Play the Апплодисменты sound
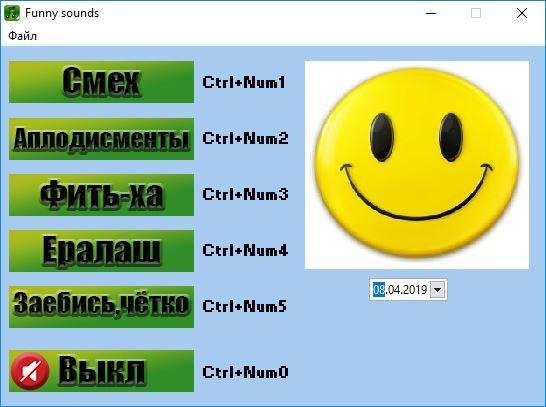Image resolution: width=546 pixels, height=407 pixels. pos(101,139)
